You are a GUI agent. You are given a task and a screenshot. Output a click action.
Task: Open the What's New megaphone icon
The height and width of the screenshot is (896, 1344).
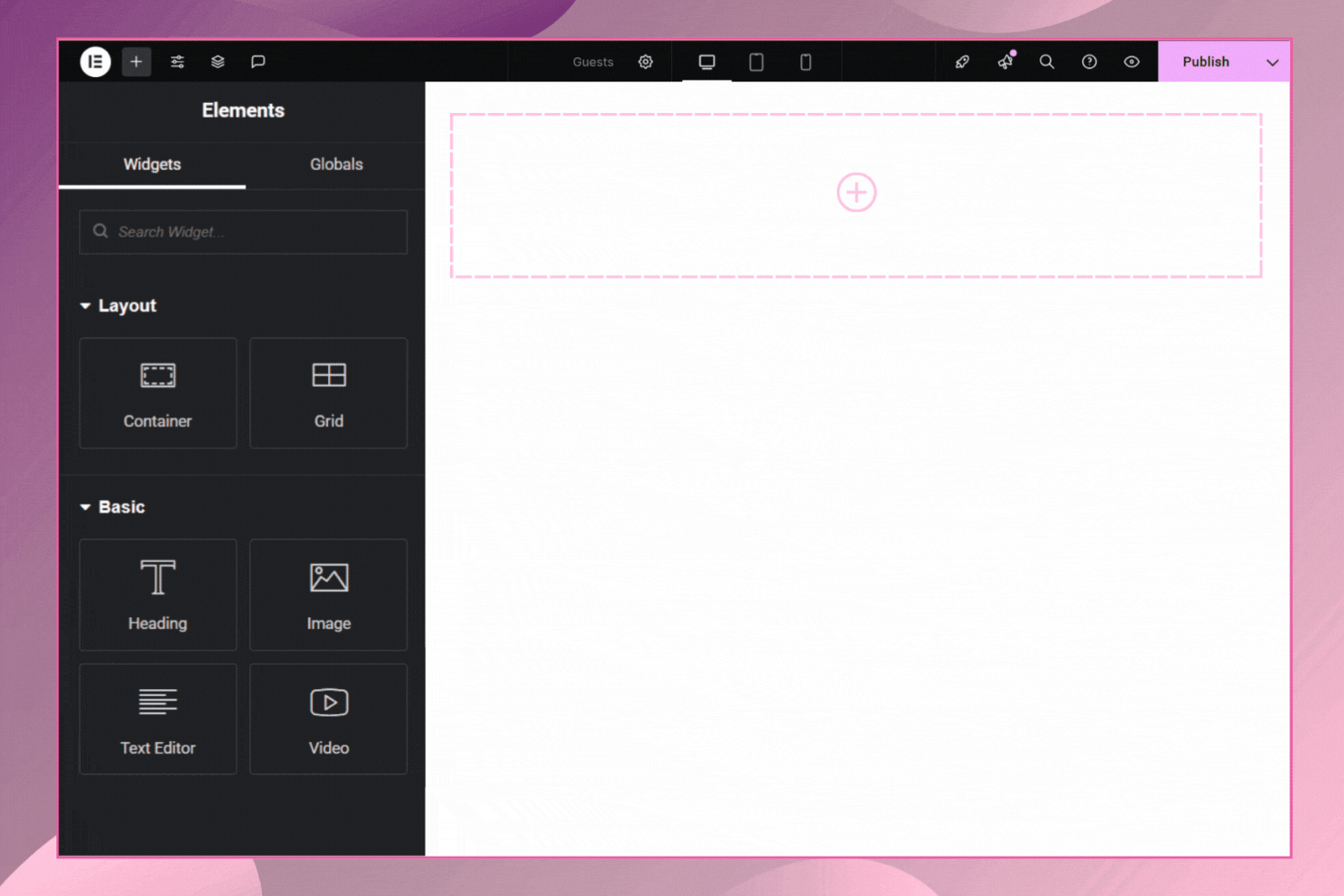tap(1005, 62)
